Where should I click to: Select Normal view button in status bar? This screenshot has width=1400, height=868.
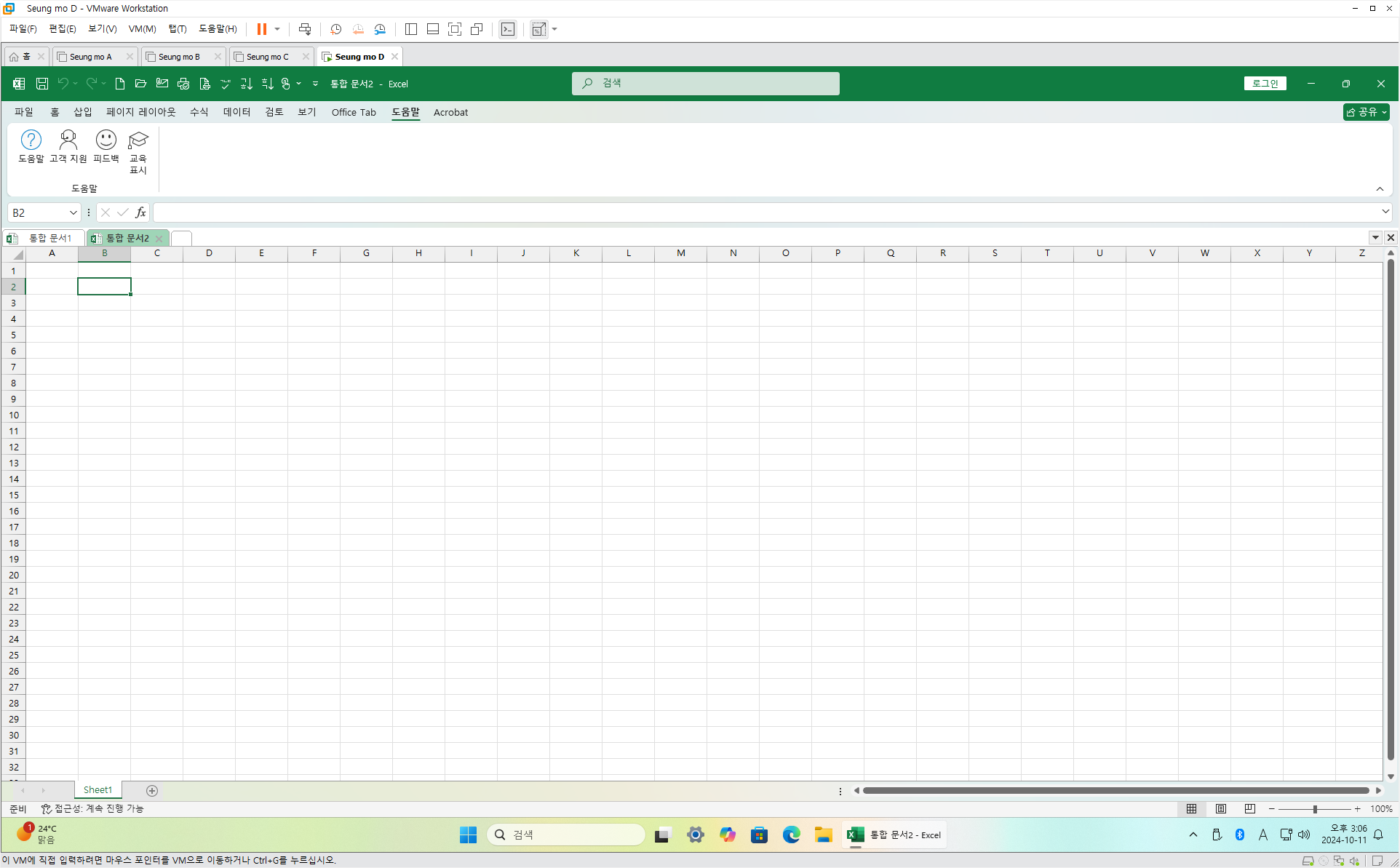click(1191, 808)
